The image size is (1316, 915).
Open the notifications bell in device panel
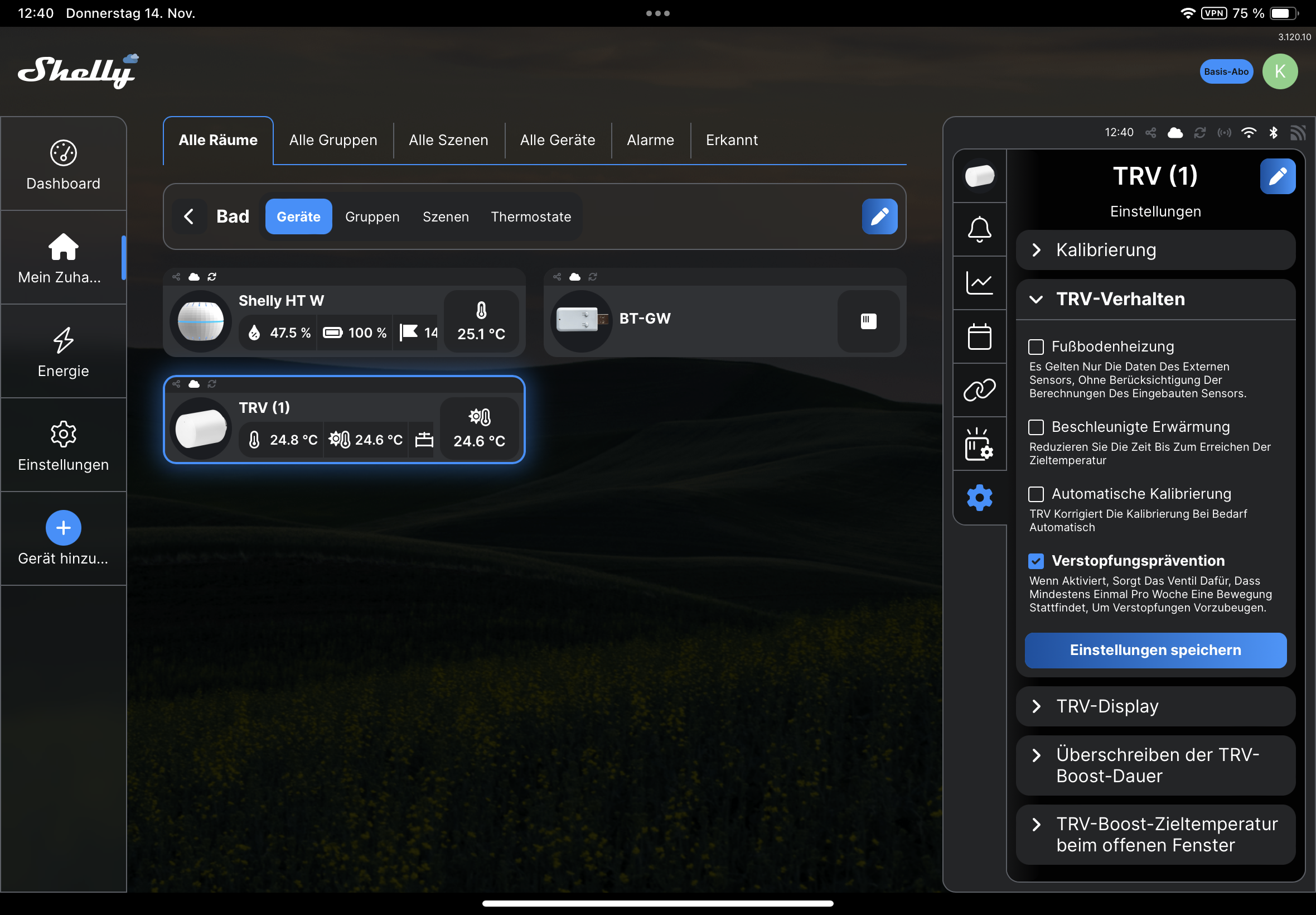(979, 229)
